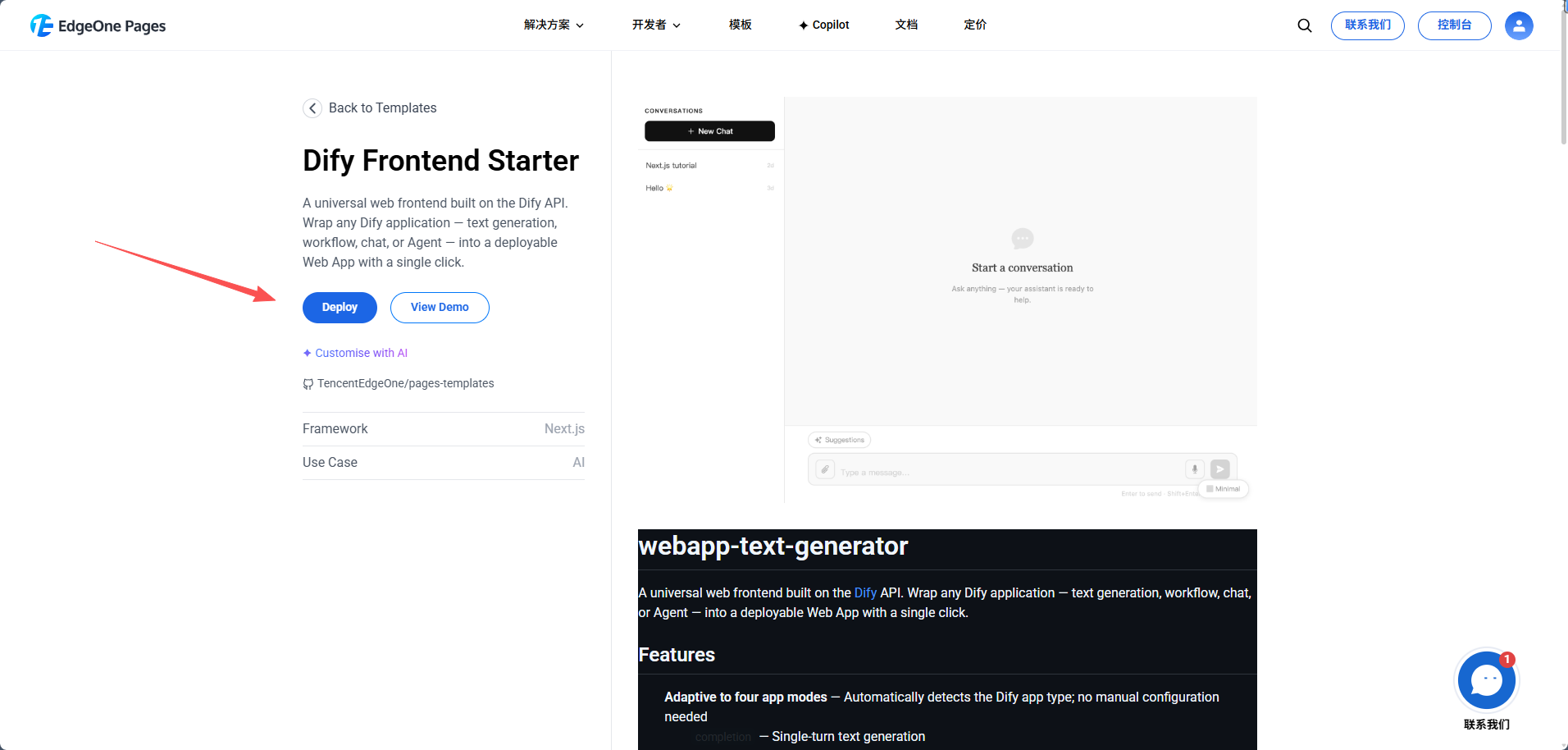Click the Dify Frontend Starter heading
Viewport: 1568px width, 750px height.
click(440, 161)
